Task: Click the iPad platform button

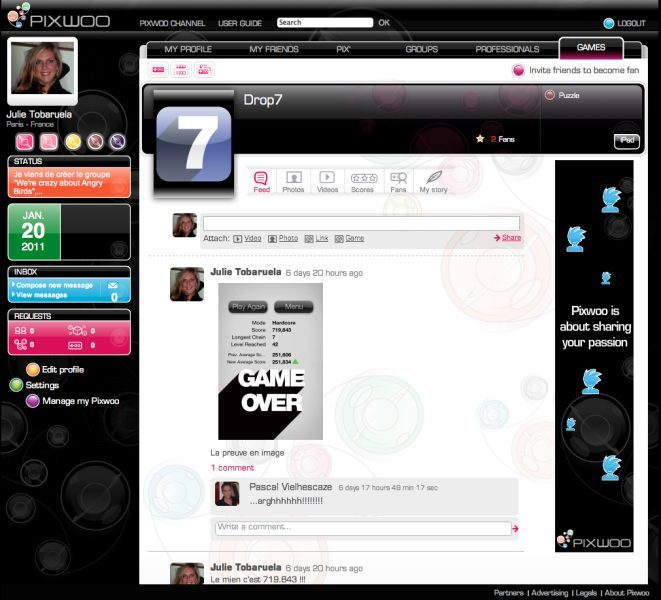Action: pyautogui.click(x=626, y=141)
